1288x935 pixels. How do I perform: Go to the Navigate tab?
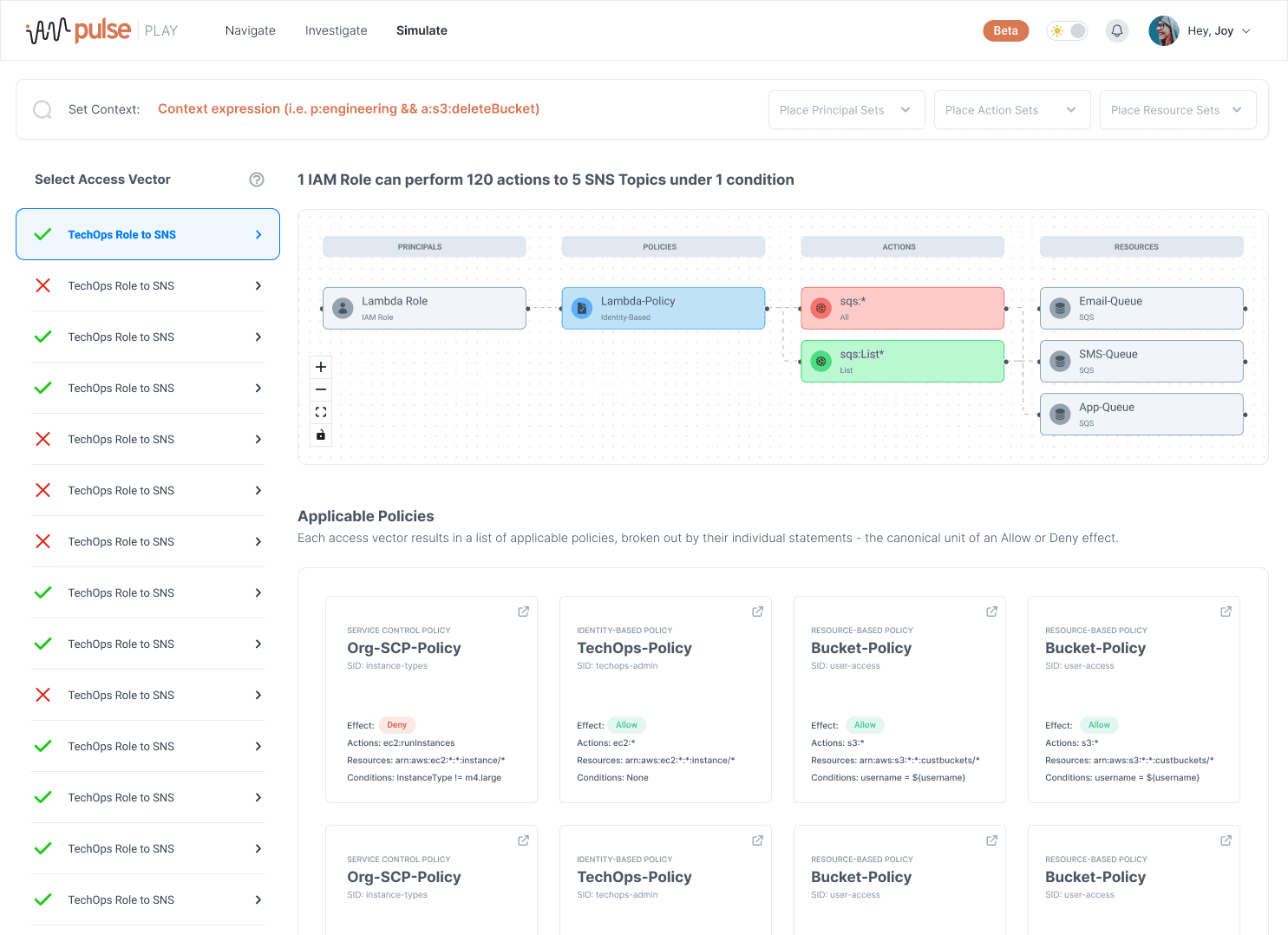pyautogui.click(x=251, y=30)
